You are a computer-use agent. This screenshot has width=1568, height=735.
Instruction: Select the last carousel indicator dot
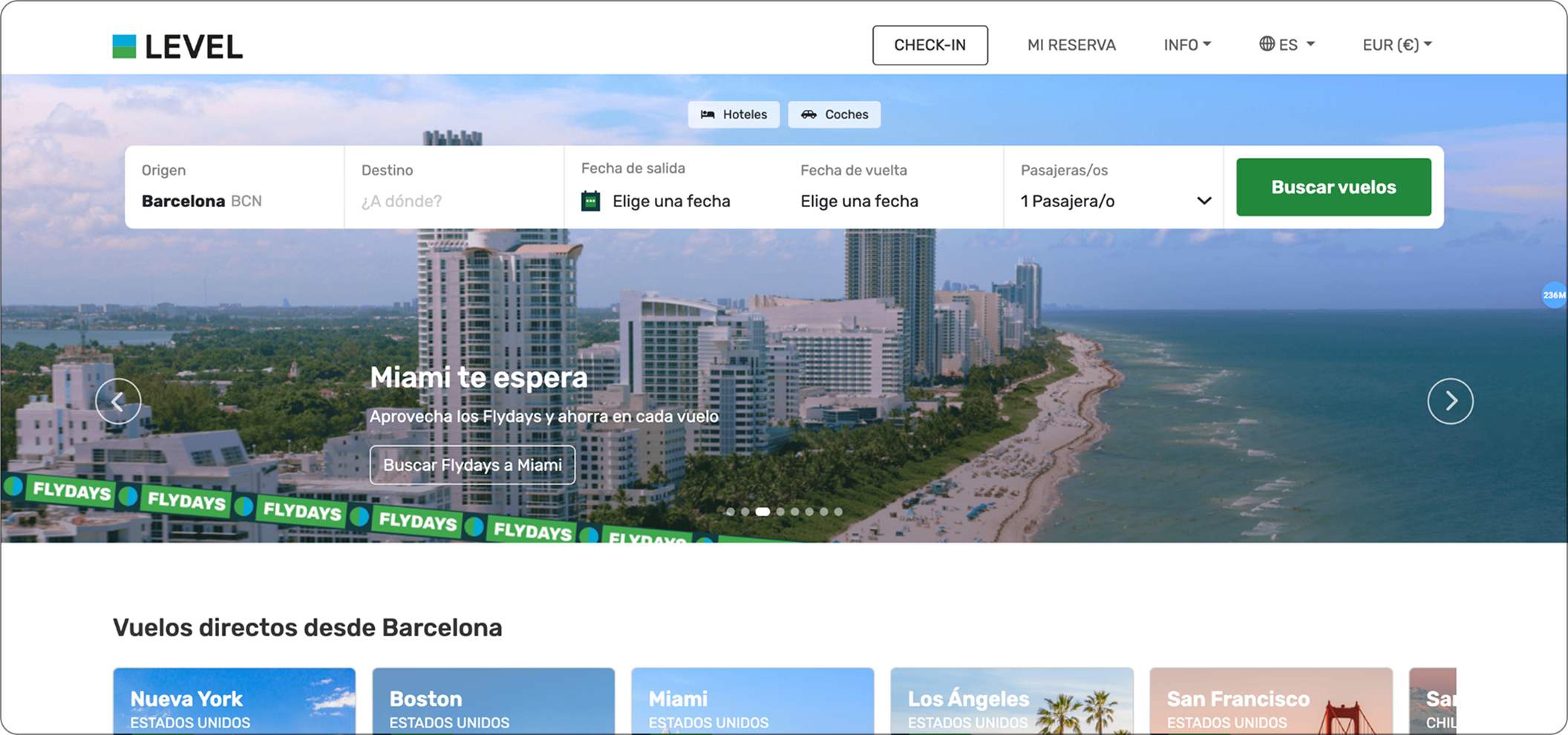[x=838, y=512]
